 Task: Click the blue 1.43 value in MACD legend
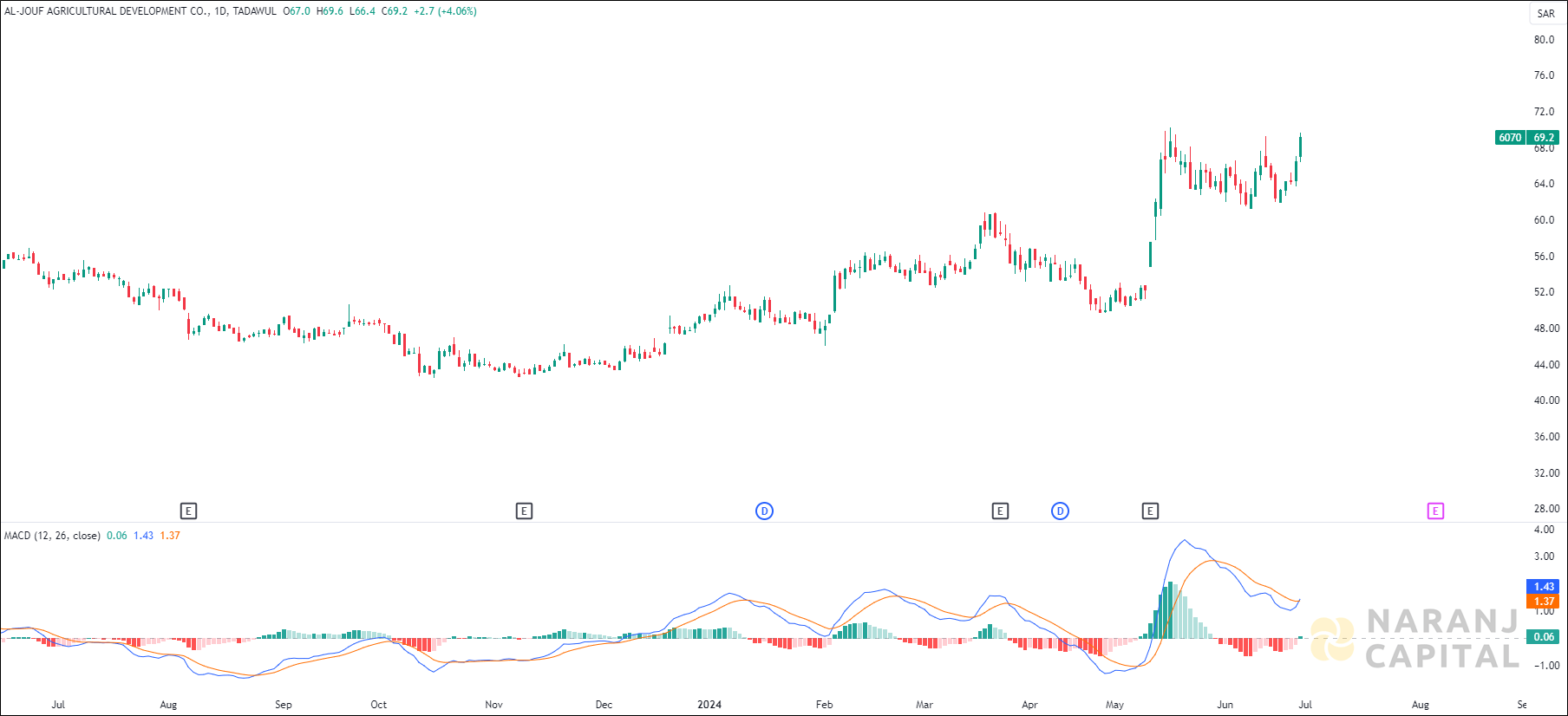coord(143,536)
